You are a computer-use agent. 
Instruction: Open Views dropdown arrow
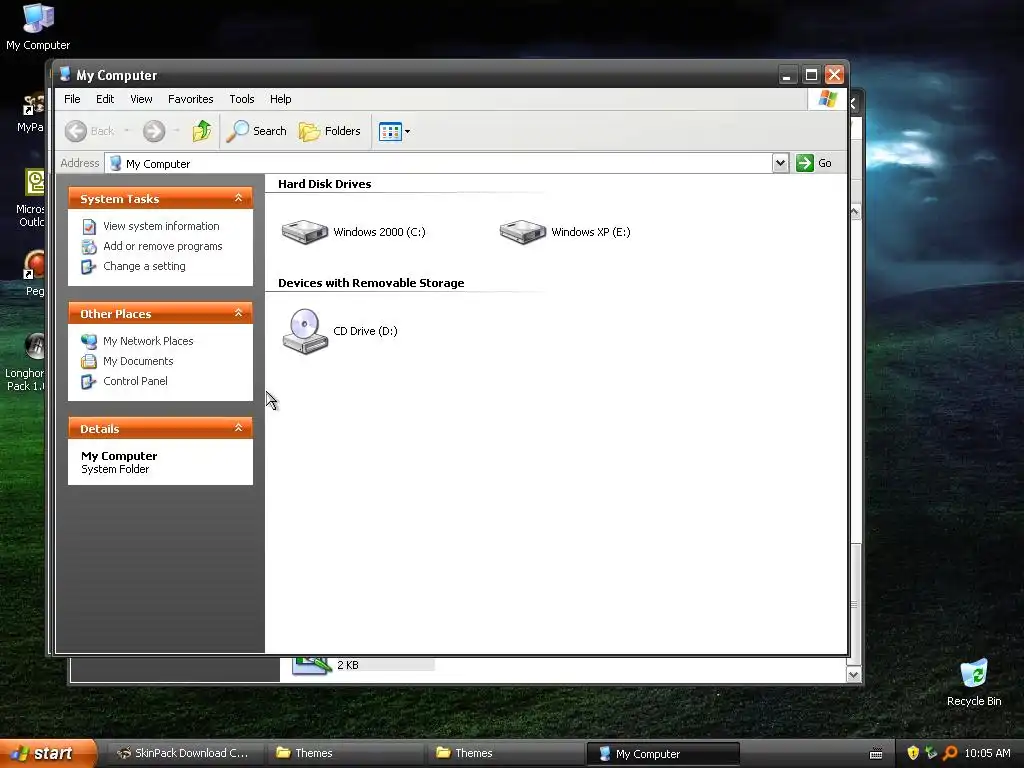(x=408, y=131)
